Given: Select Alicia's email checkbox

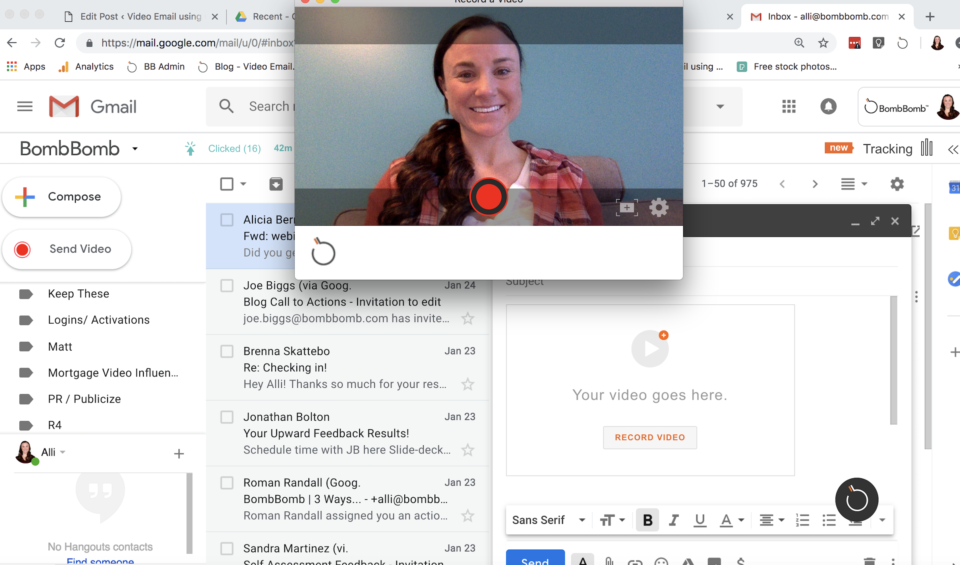Looking at the screenshot, I should tap(227, 220).
